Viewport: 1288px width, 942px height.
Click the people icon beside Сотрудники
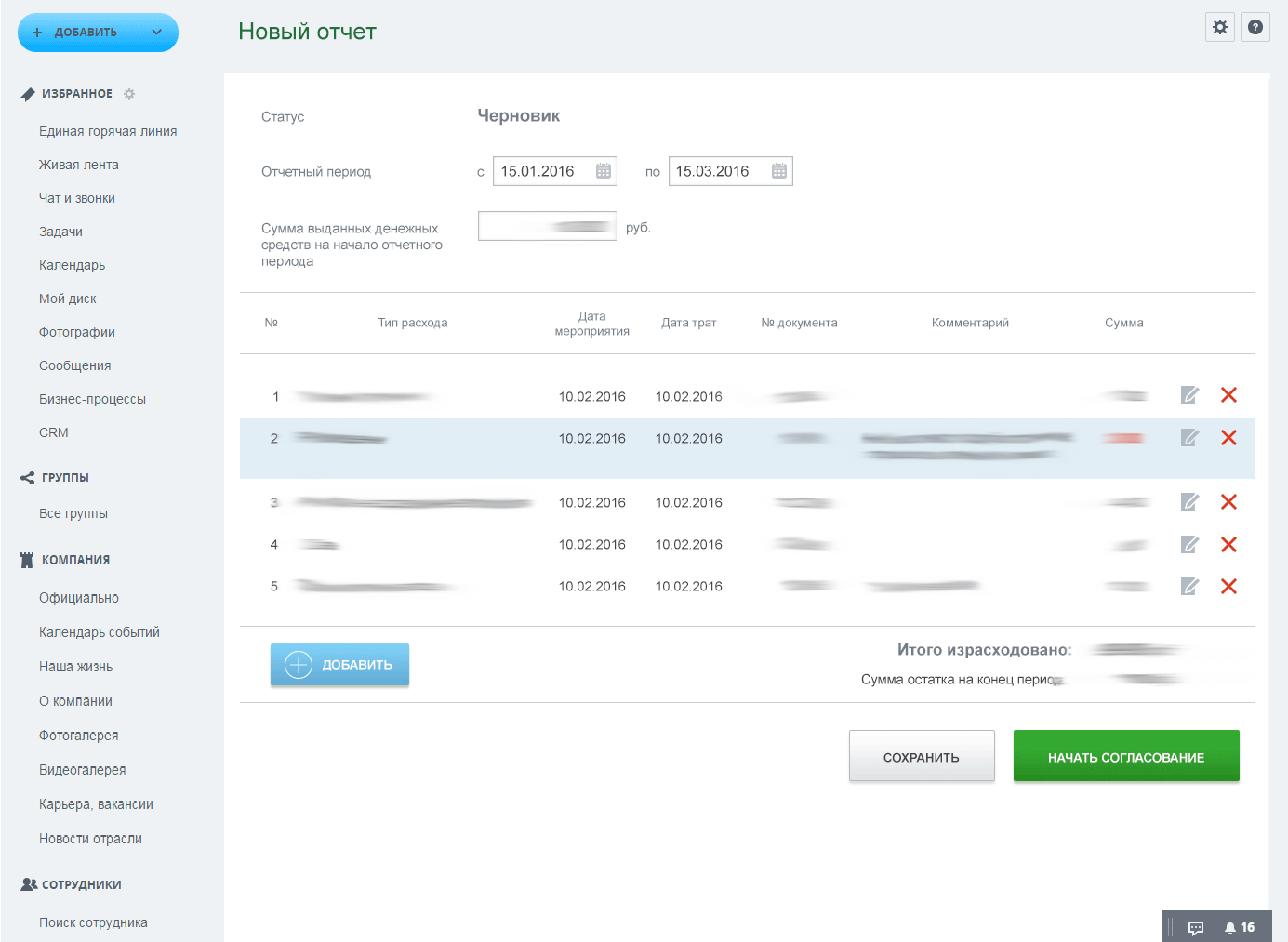(29, 884)
